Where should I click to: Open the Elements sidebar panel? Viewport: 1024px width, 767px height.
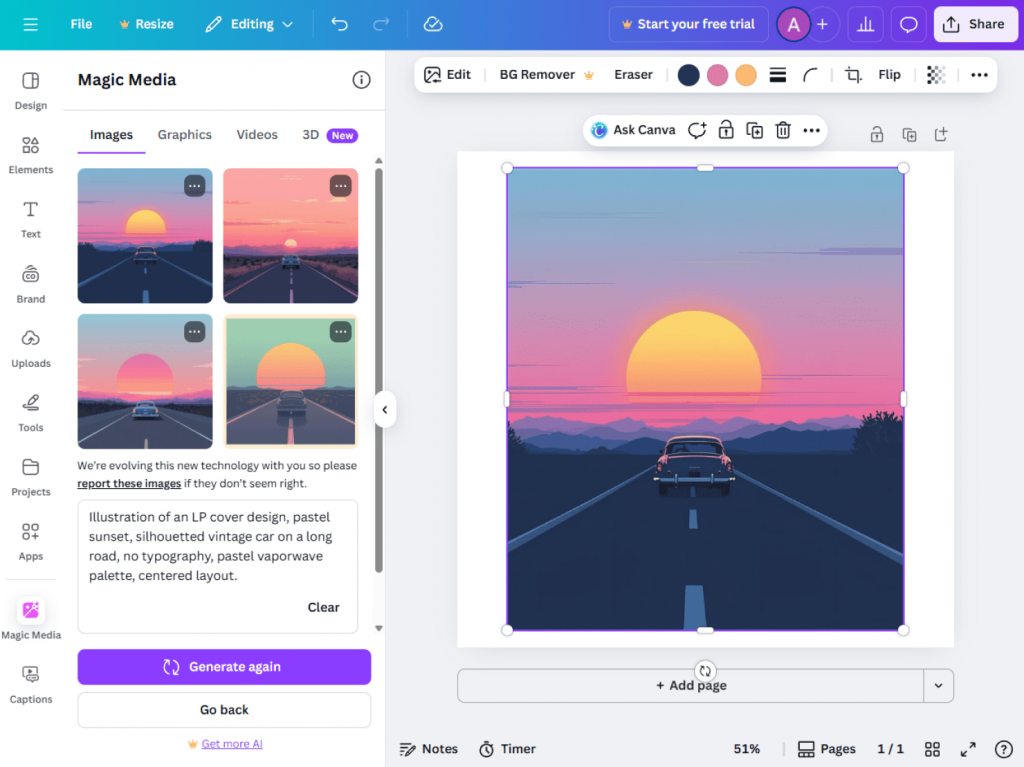click(30, 155)
